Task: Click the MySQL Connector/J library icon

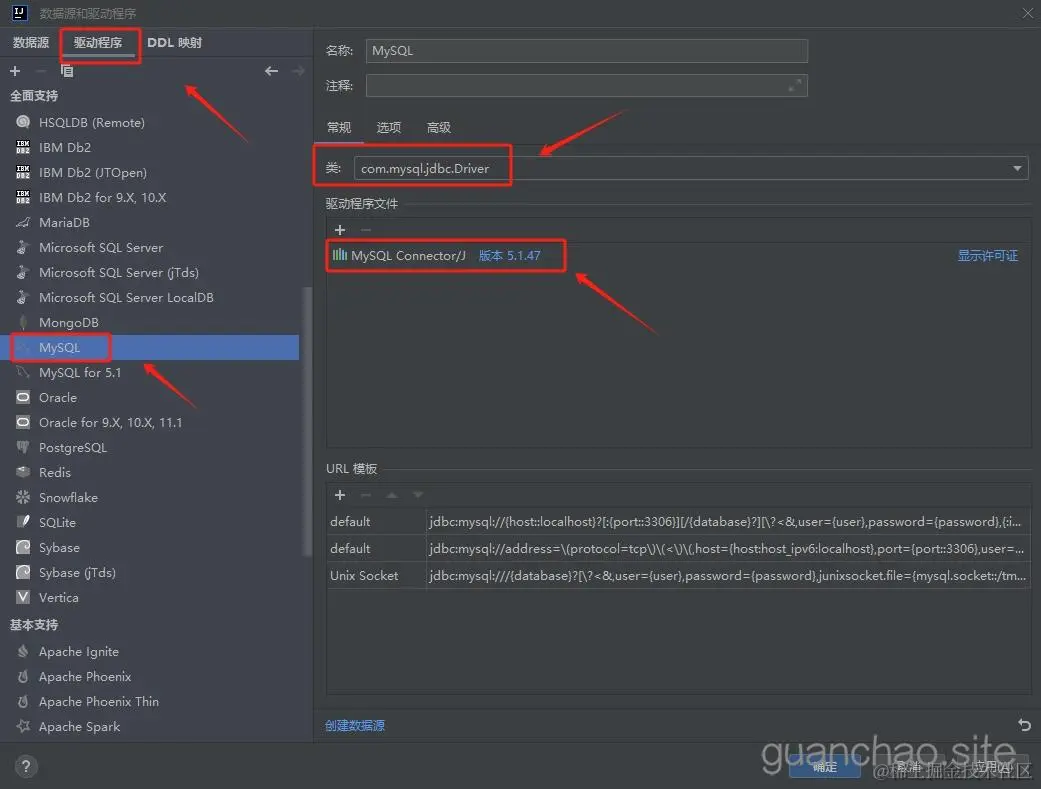Action: (x=340, y=255)
